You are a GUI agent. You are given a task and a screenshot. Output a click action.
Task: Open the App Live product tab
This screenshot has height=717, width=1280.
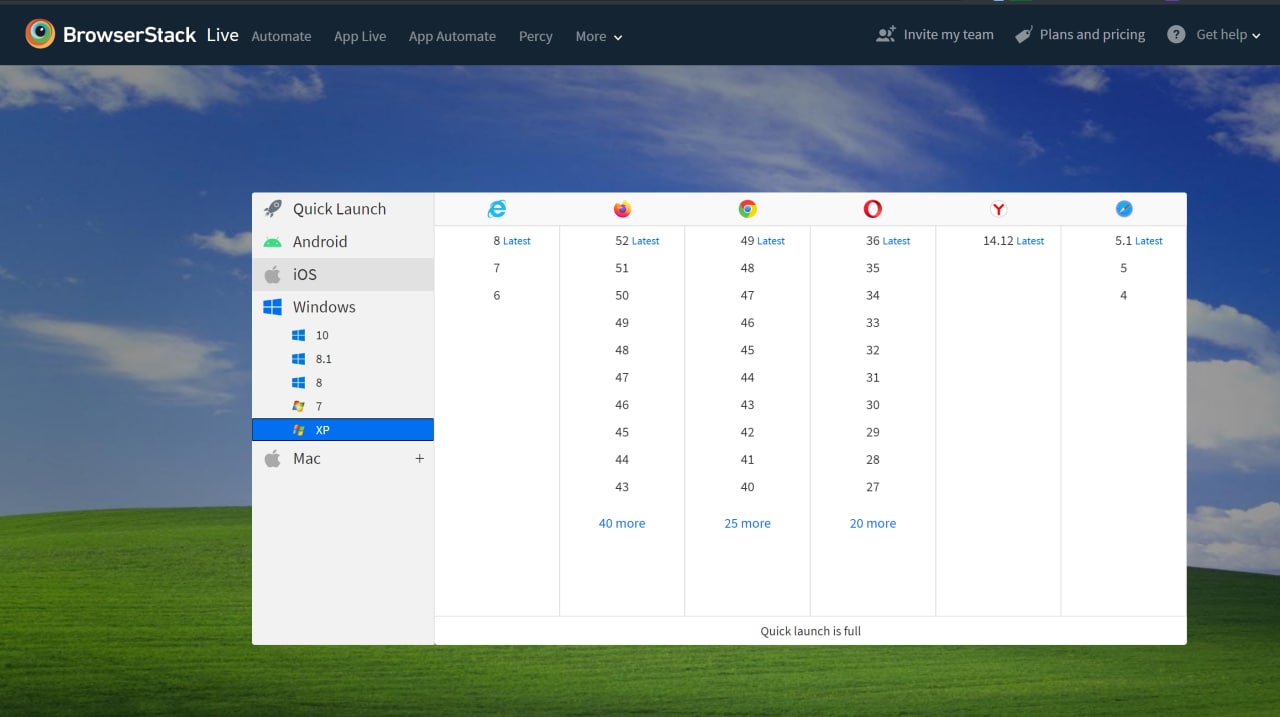pyautogui.click(x=360, y=36)
